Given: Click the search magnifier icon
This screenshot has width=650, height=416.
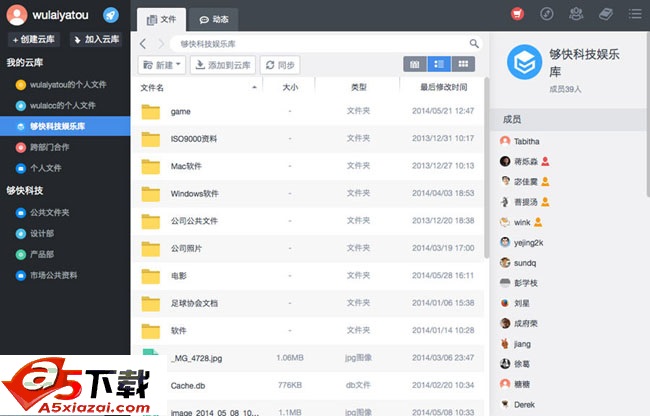Looking at the screenshot, I should pyautogui.click(x=474, y=43).
